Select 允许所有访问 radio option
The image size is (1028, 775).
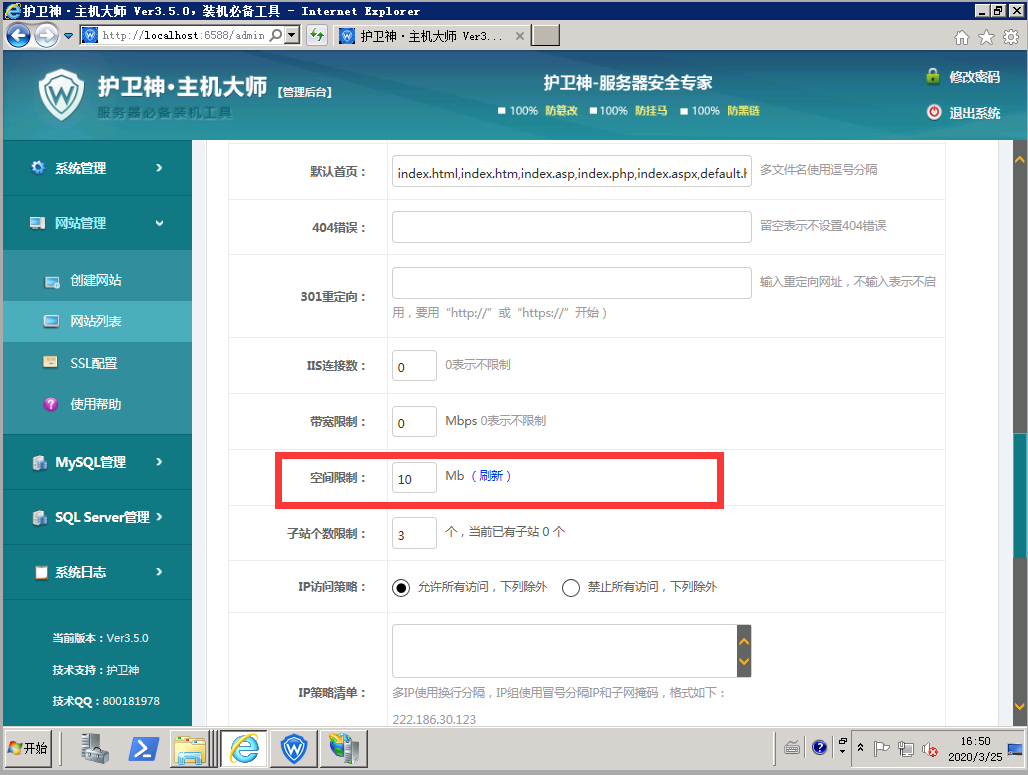click(x=401, y=588)
